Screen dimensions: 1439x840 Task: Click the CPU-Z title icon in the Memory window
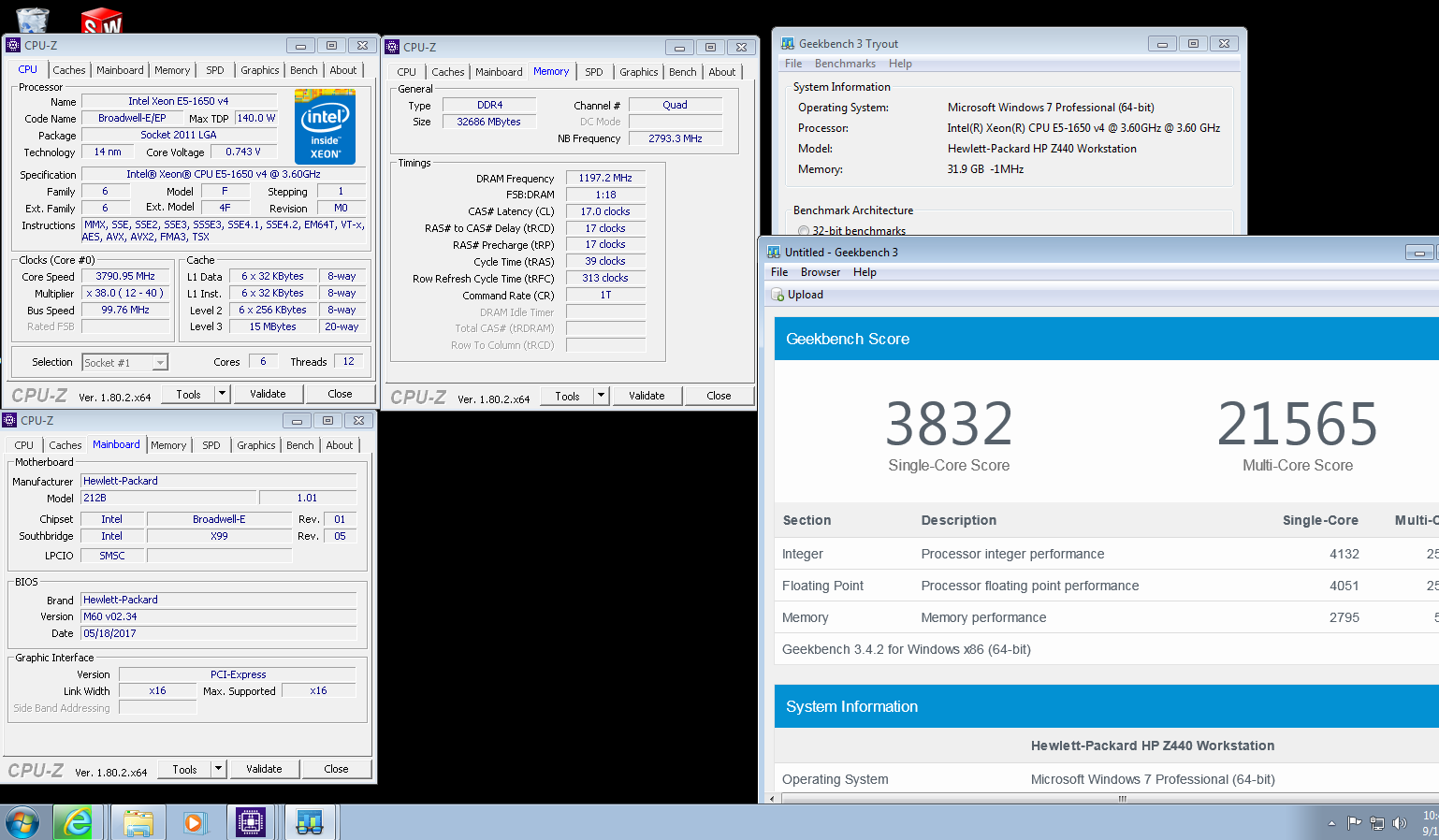[x=392, y=47]
